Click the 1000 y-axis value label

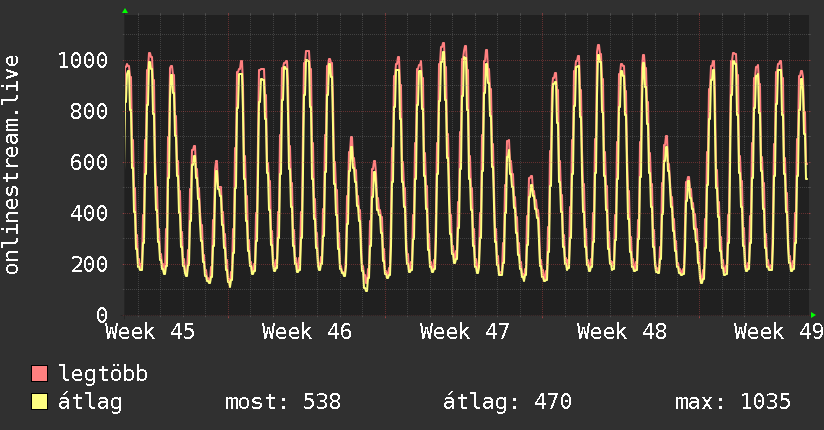[82, 61]
